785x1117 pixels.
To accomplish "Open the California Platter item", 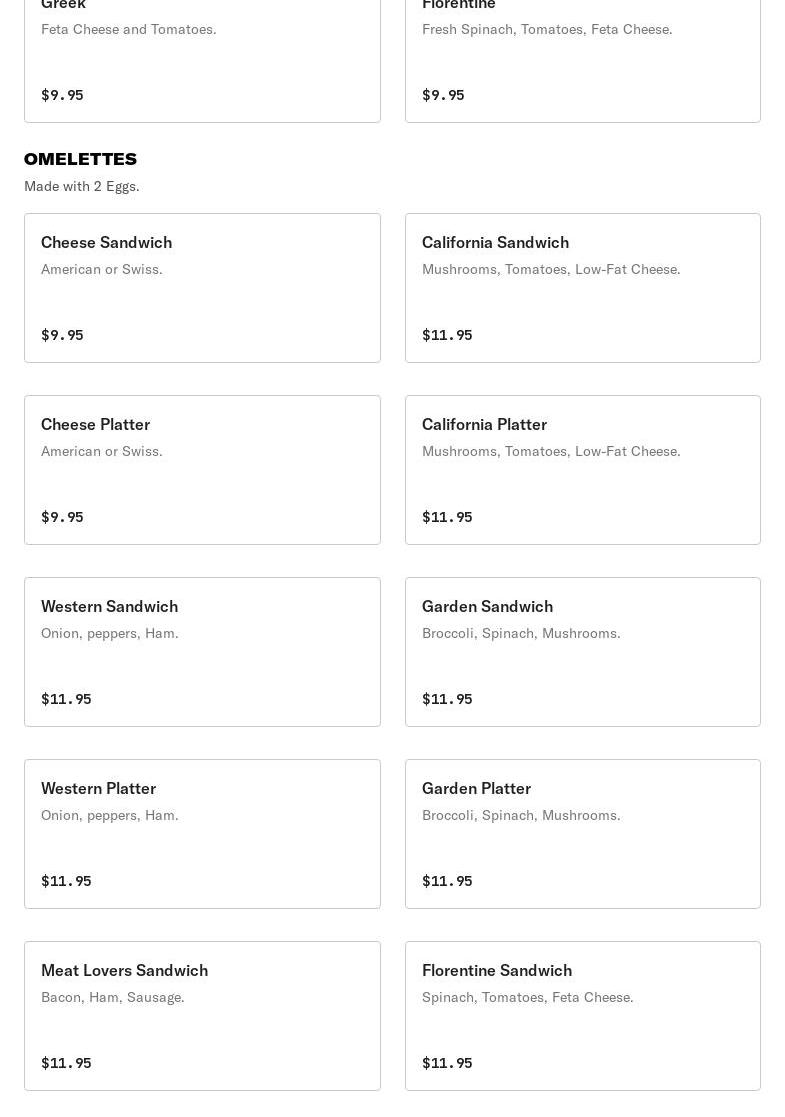I will pos(582,470).
